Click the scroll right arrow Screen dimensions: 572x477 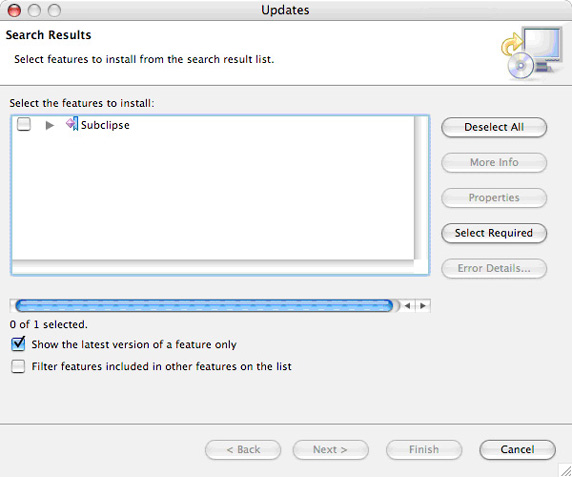click(423, 306)
